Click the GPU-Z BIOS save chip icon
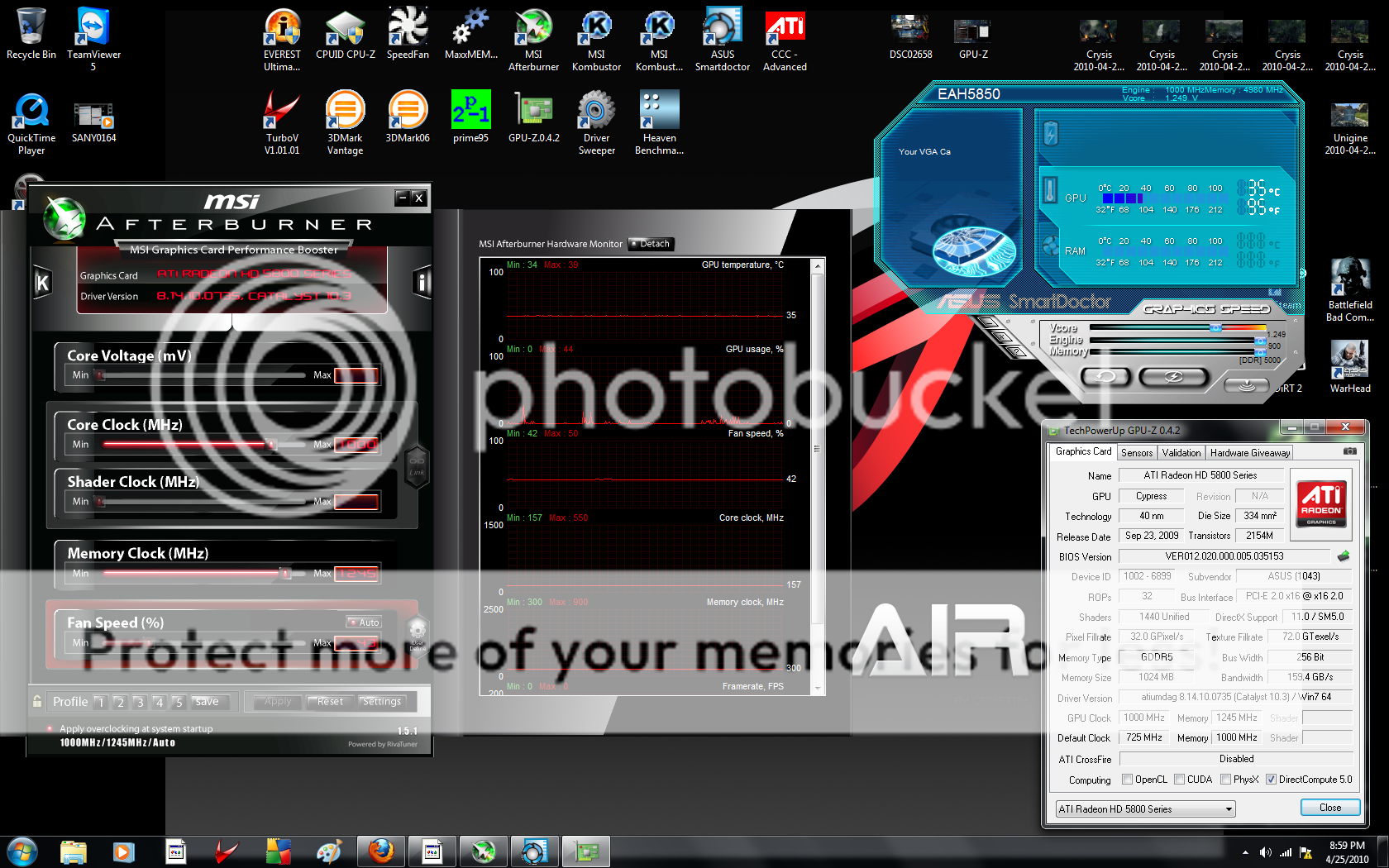The height and width of the screenshot is (868, 1389). coord(1344,556)
